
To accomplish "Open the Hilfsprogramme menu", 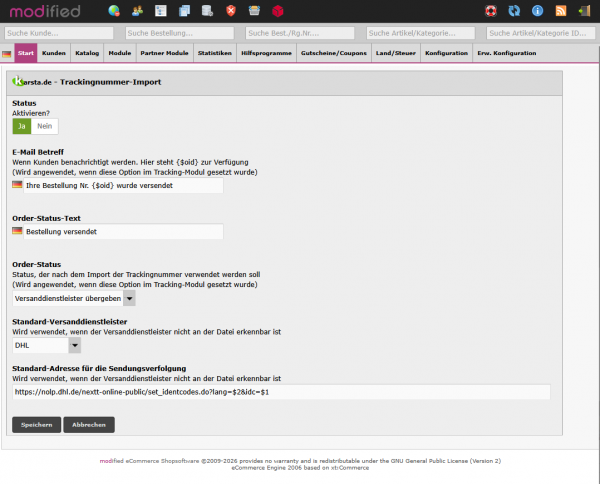I will pos(266,53).
